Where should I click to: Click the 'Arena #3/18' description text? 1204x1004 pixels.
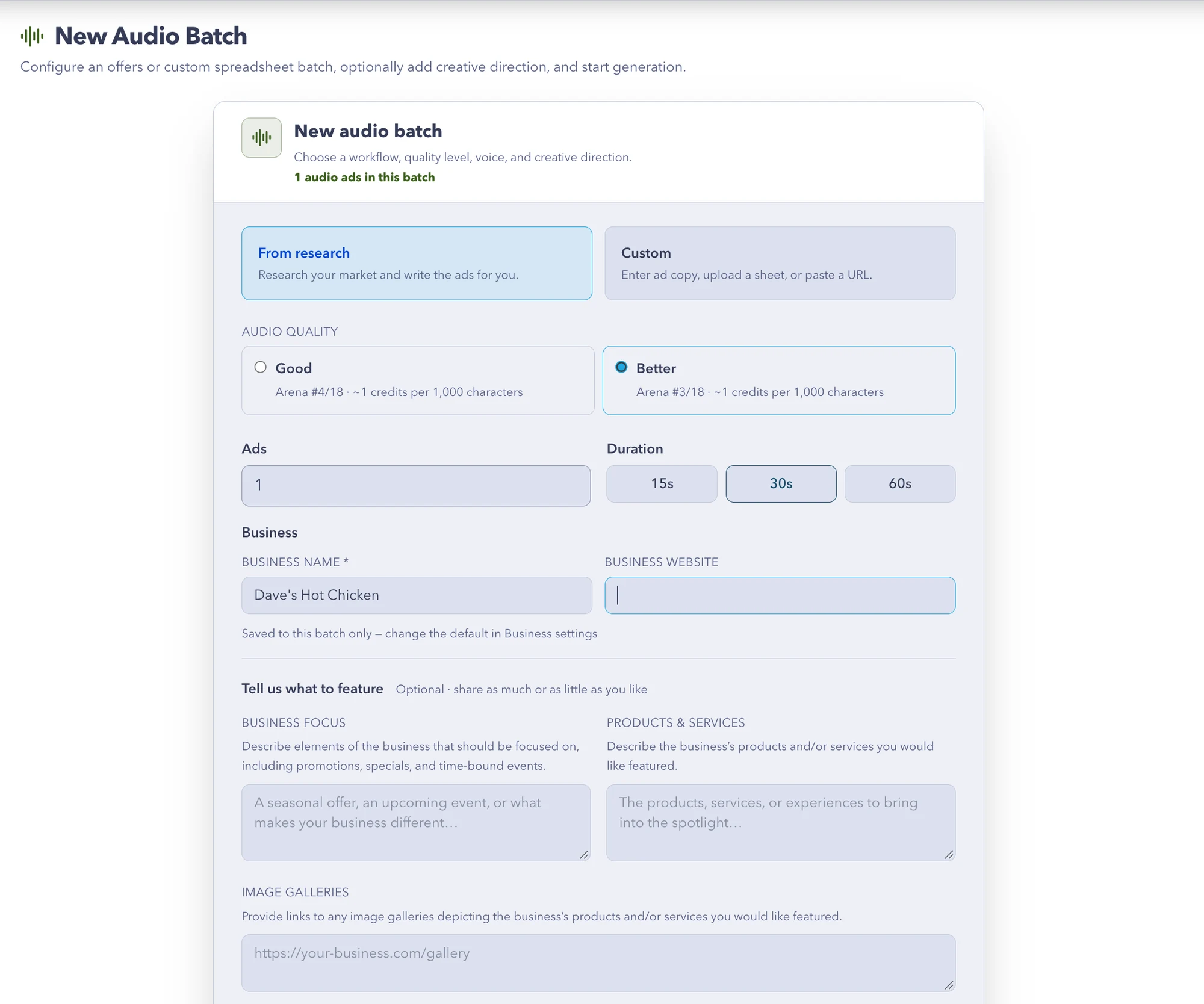760,392
